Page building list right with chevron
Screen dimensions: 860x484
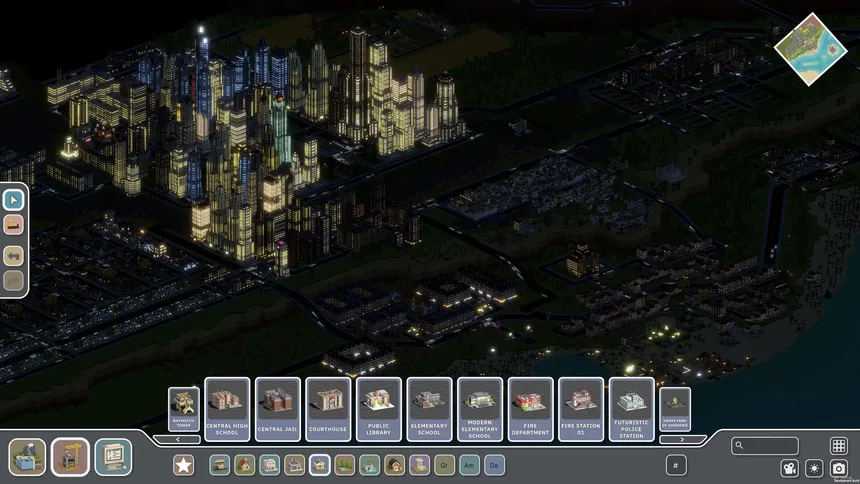pyautogui.click(x=682, y=440)
